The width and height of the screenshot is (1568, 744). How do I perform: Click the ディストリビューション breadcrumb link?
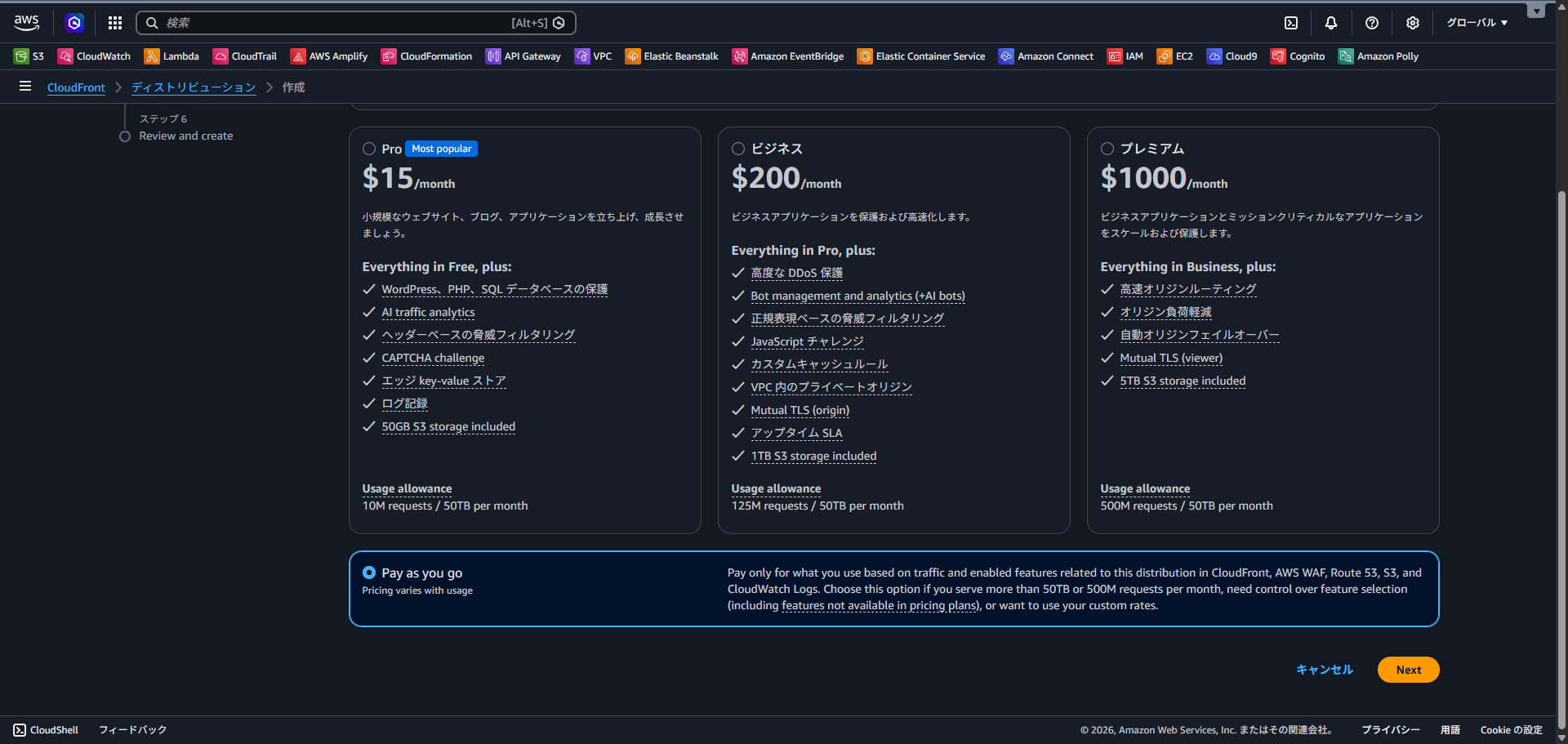click(x=194, y=87)
